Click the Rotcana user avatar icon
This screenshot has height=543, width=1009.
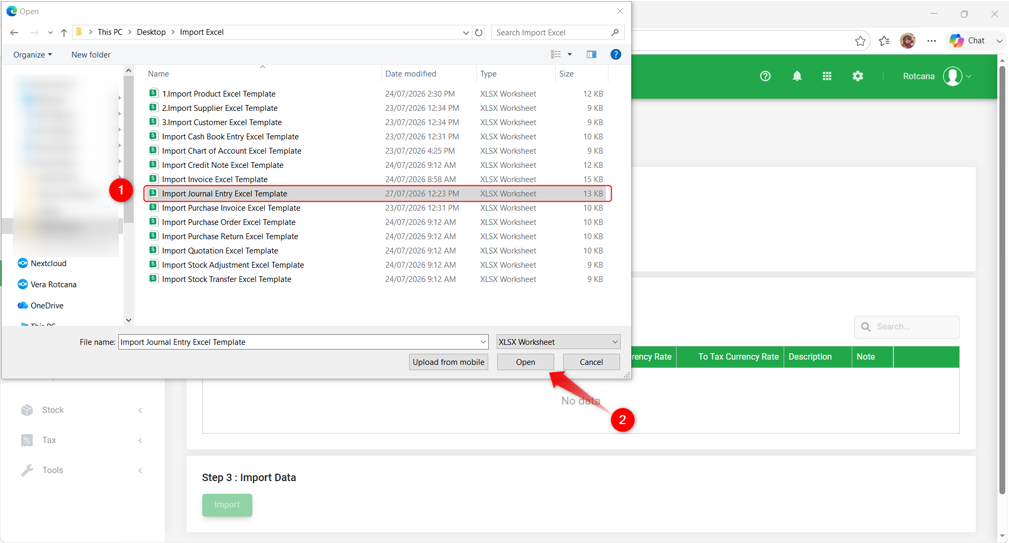click(x=952, y=76)
